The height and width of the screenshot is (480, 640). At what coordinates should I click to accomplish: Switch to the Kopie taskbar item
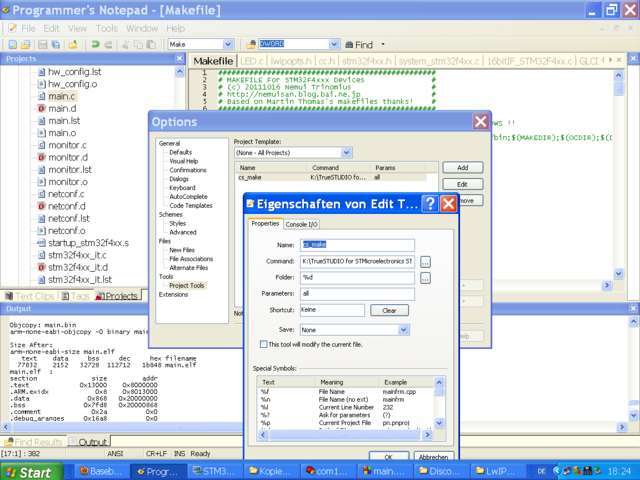coord(271,472)
